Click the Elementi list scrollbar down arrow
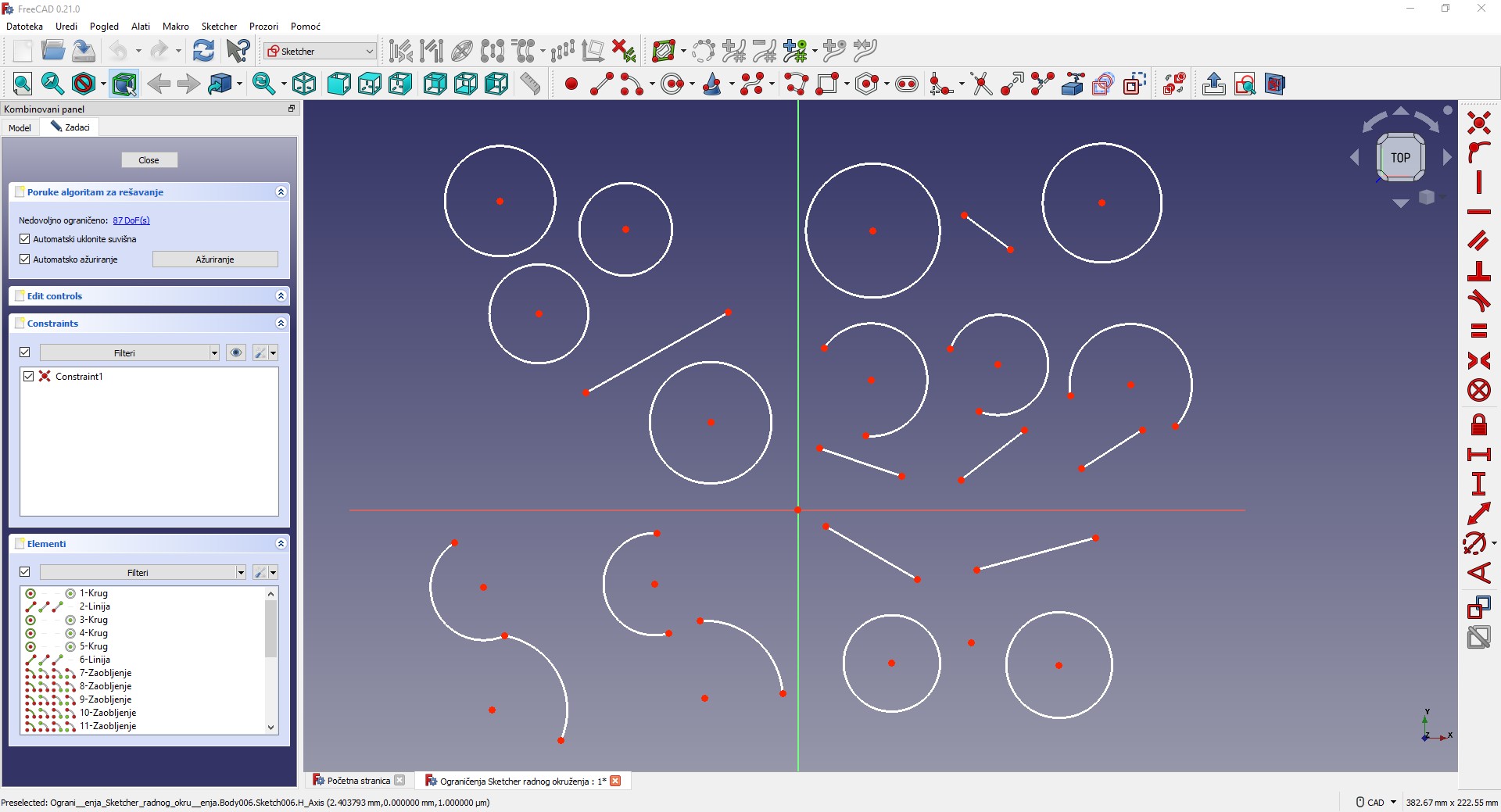 [x=271, y=727]
